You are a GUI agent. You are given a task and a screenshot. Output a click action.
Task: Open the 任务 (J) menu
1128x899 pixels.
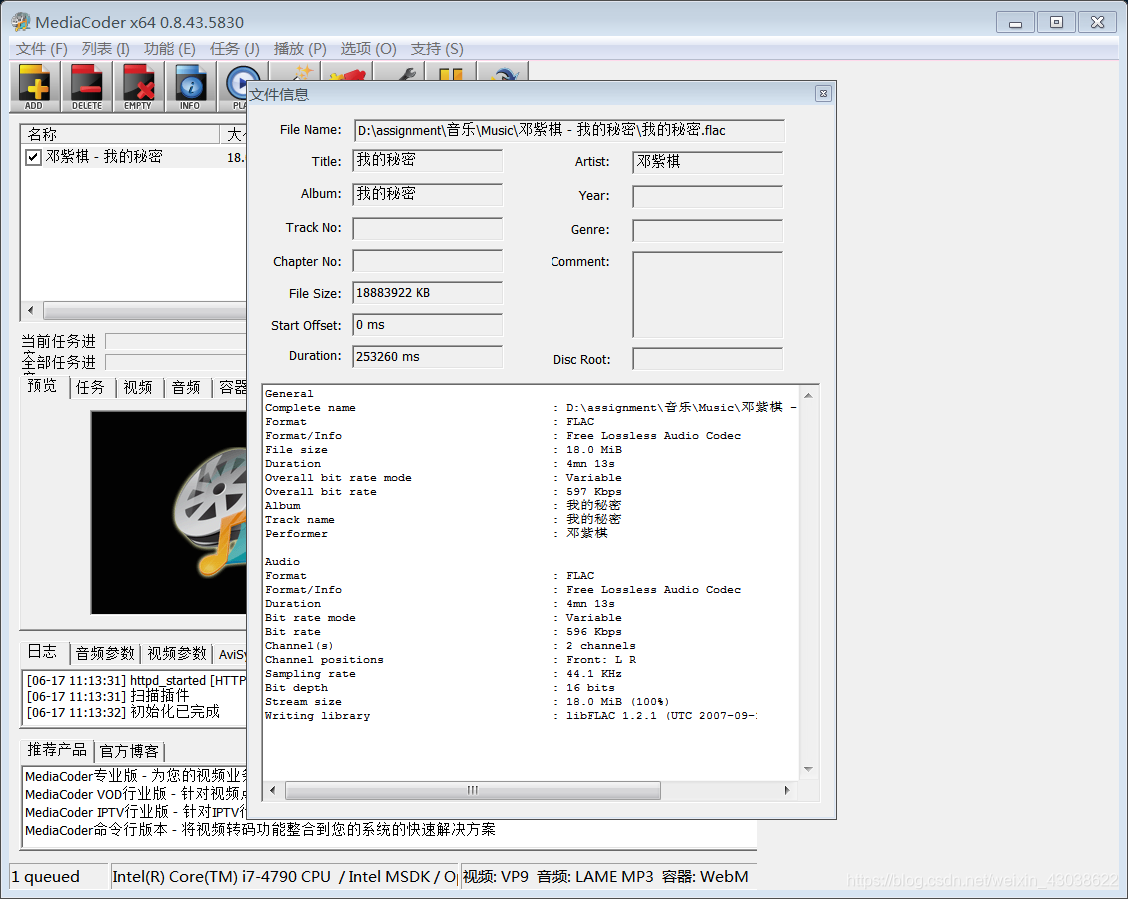(x=235, y=49)
